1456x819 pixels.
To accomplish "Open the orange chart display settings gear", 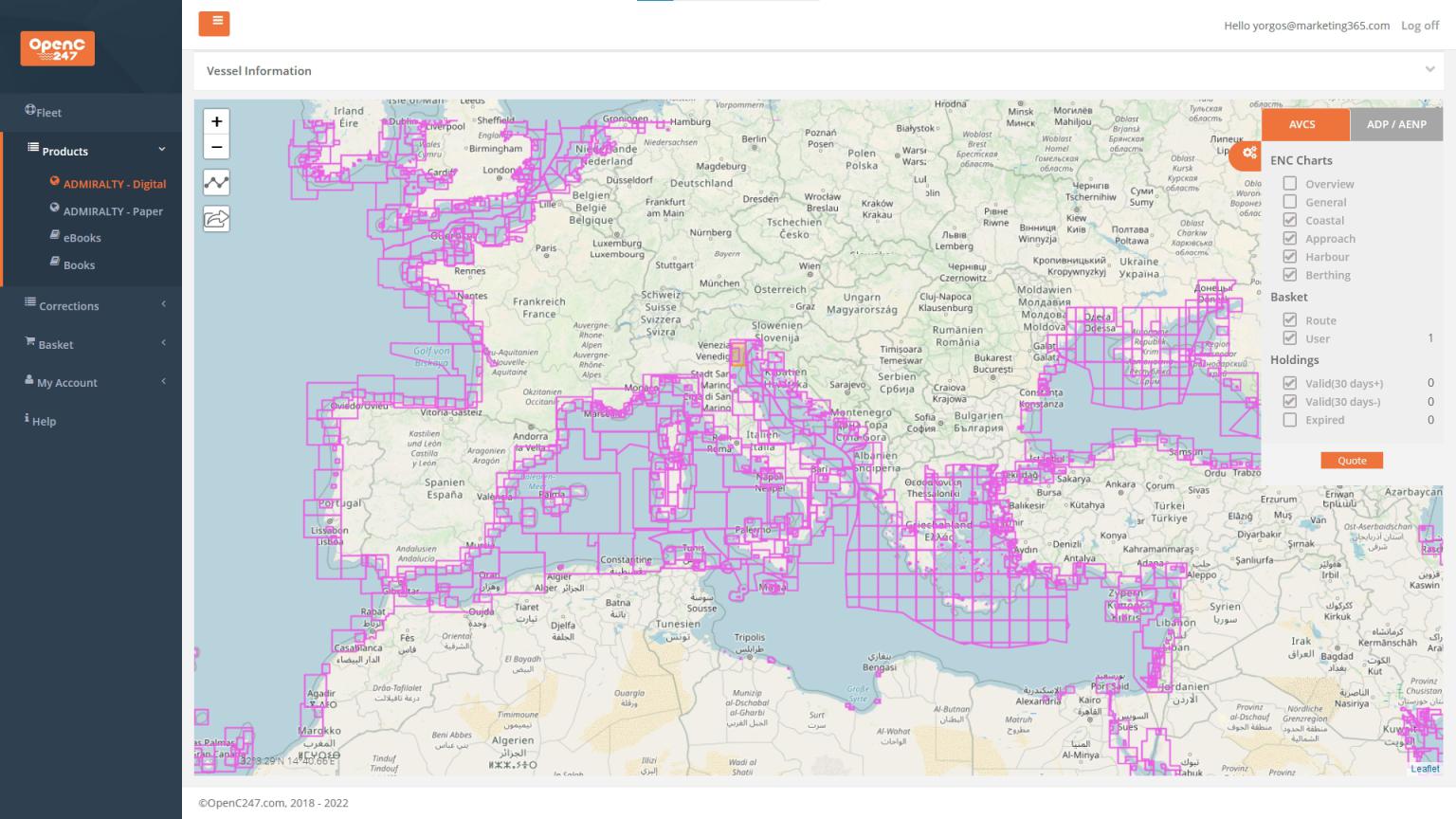I will pos(1250,155).
